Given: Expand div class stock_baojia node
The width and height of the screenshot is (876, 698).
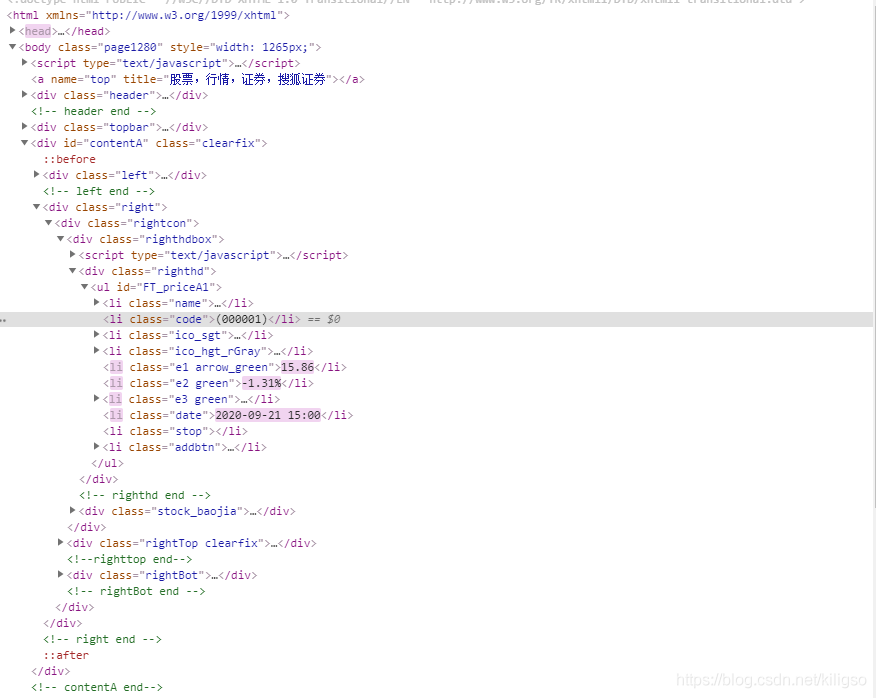Looking at the screenshot, I should point(73,511).
